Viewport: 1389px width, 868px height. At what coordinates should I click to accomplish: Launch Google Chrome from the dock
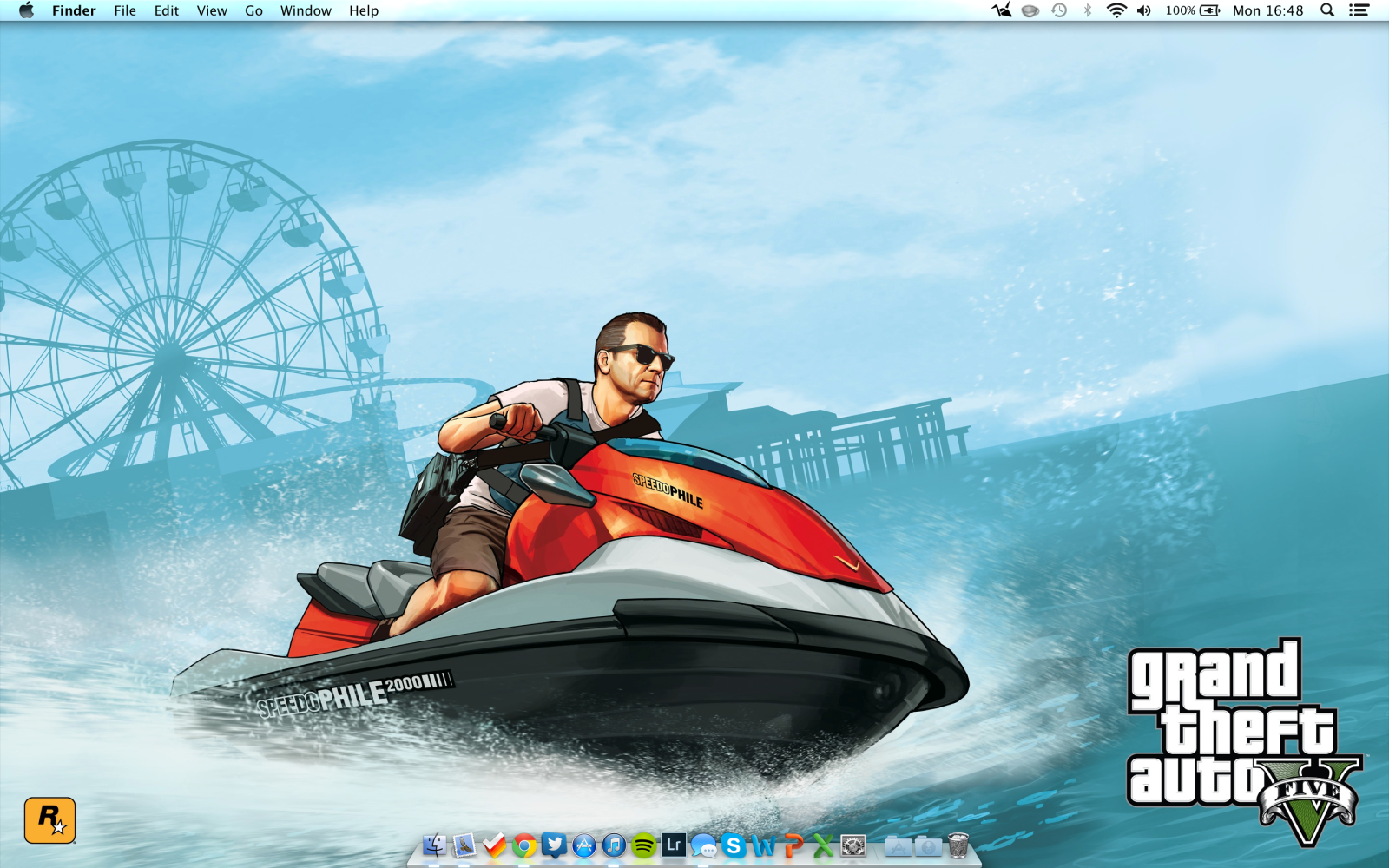pyautogui.click(x=524, y=845)
